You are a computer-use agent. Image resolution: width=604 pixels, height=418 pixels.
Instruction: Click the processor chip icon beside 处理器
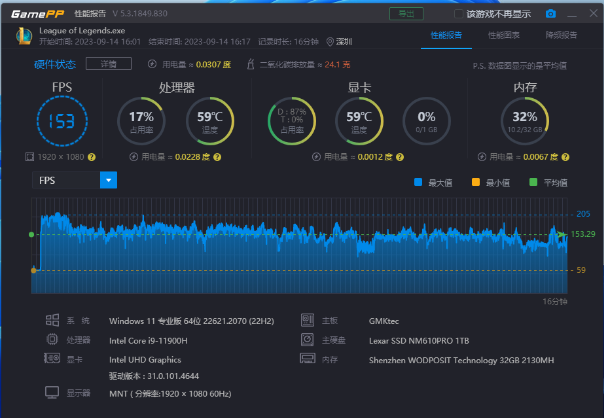point(52,340)
